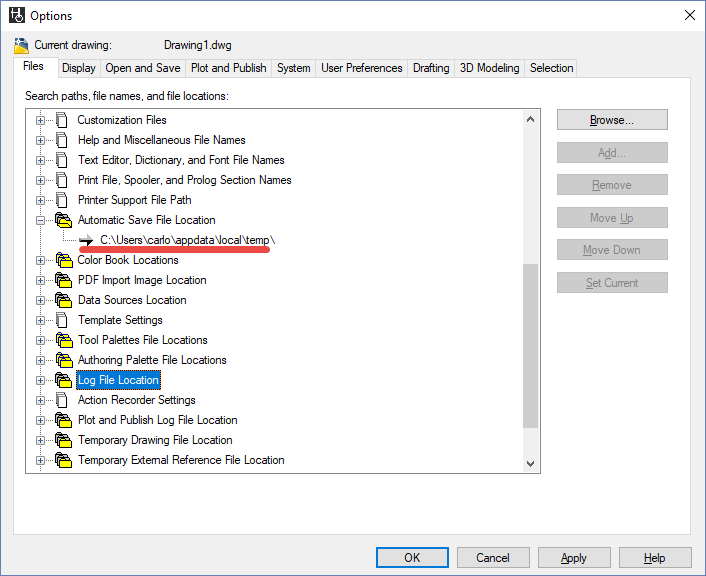This screenshot has height=576, width=706.
Task: Click the Files tab
Action: click(34, 67)
